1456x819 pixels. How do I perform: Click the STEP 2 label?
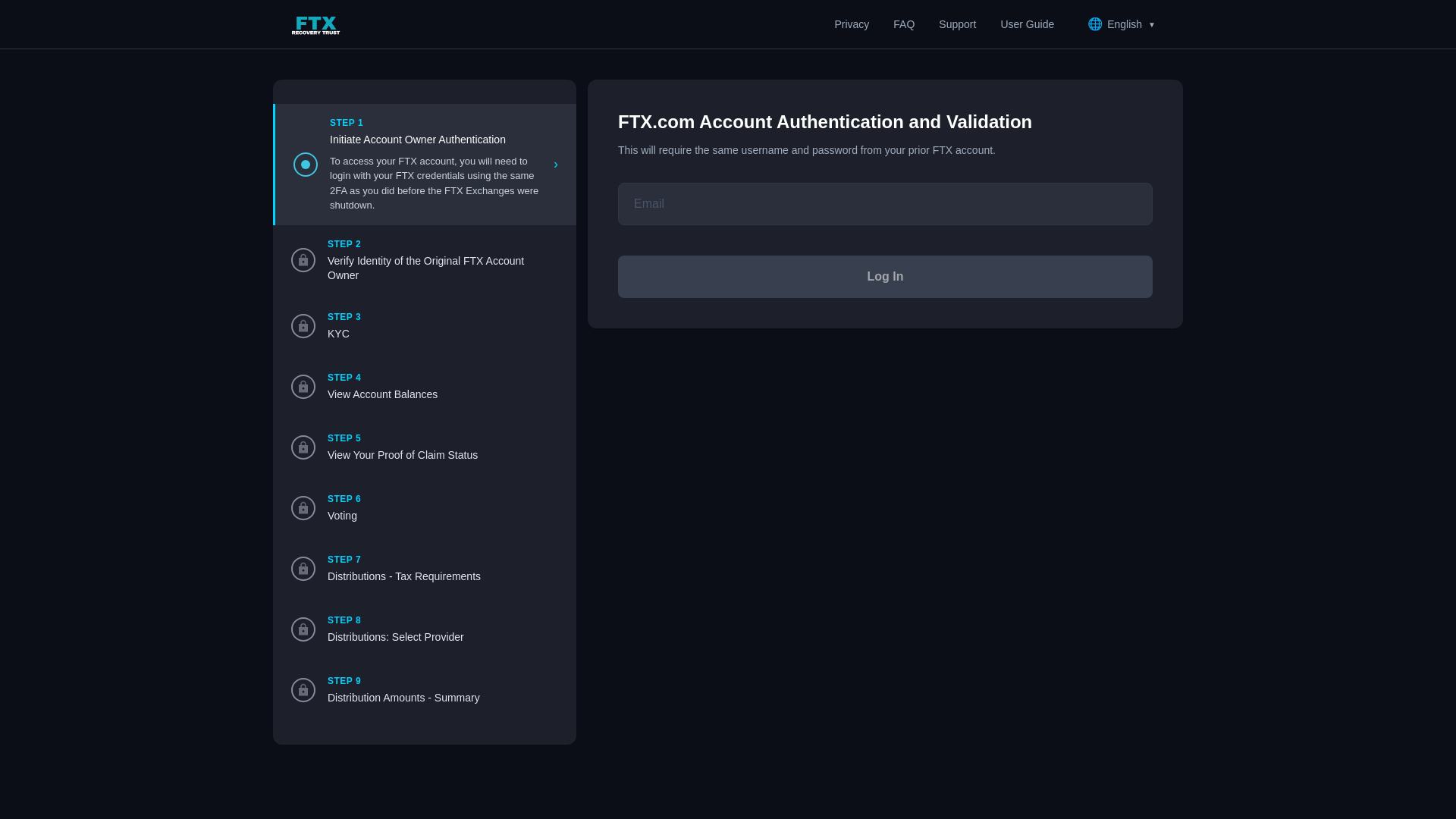(x=344, y=244)
